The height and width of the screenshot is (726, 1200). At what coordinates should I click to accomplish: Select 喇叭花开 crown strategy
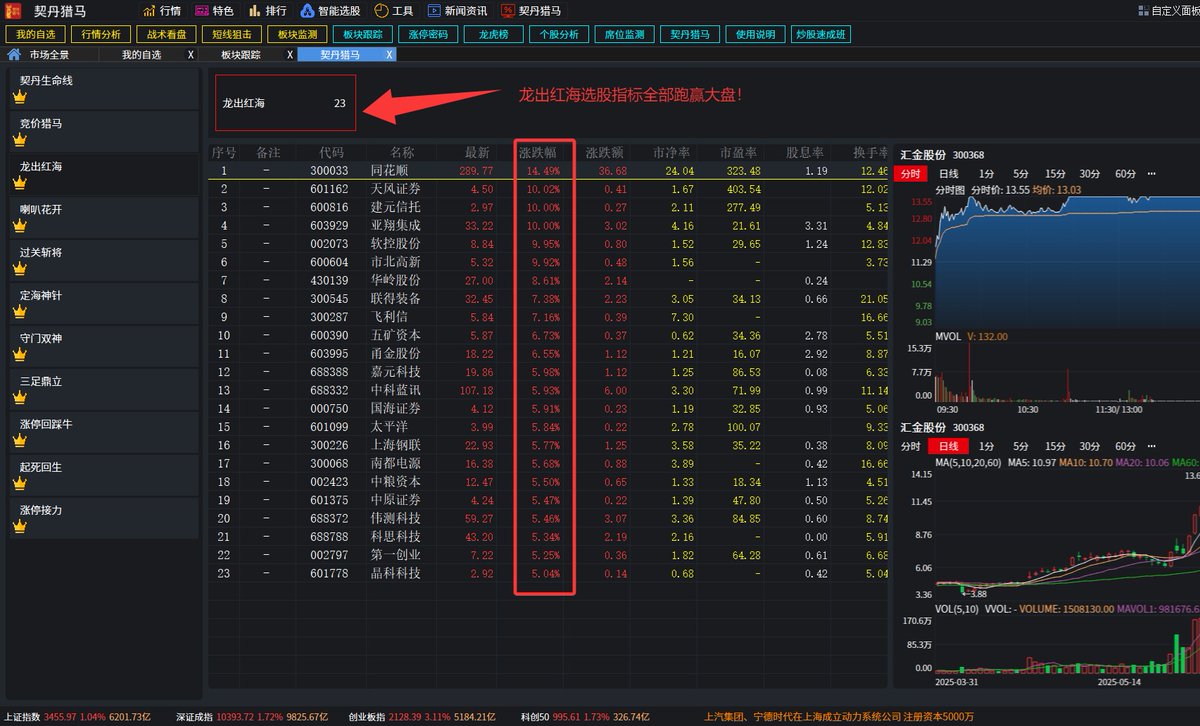point(103,218)
